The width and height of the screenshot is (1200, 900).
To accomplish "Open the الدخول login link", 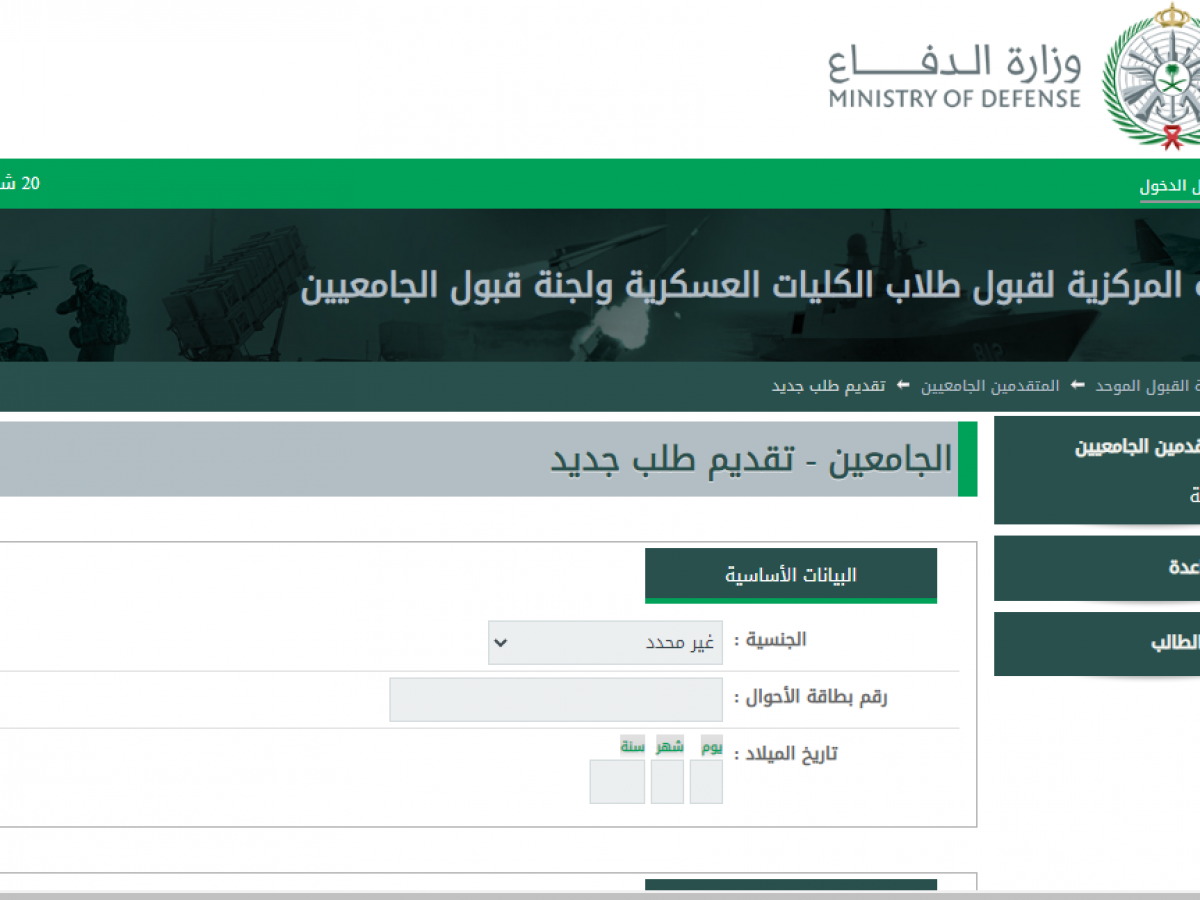I will click(x=1168, y=186).
